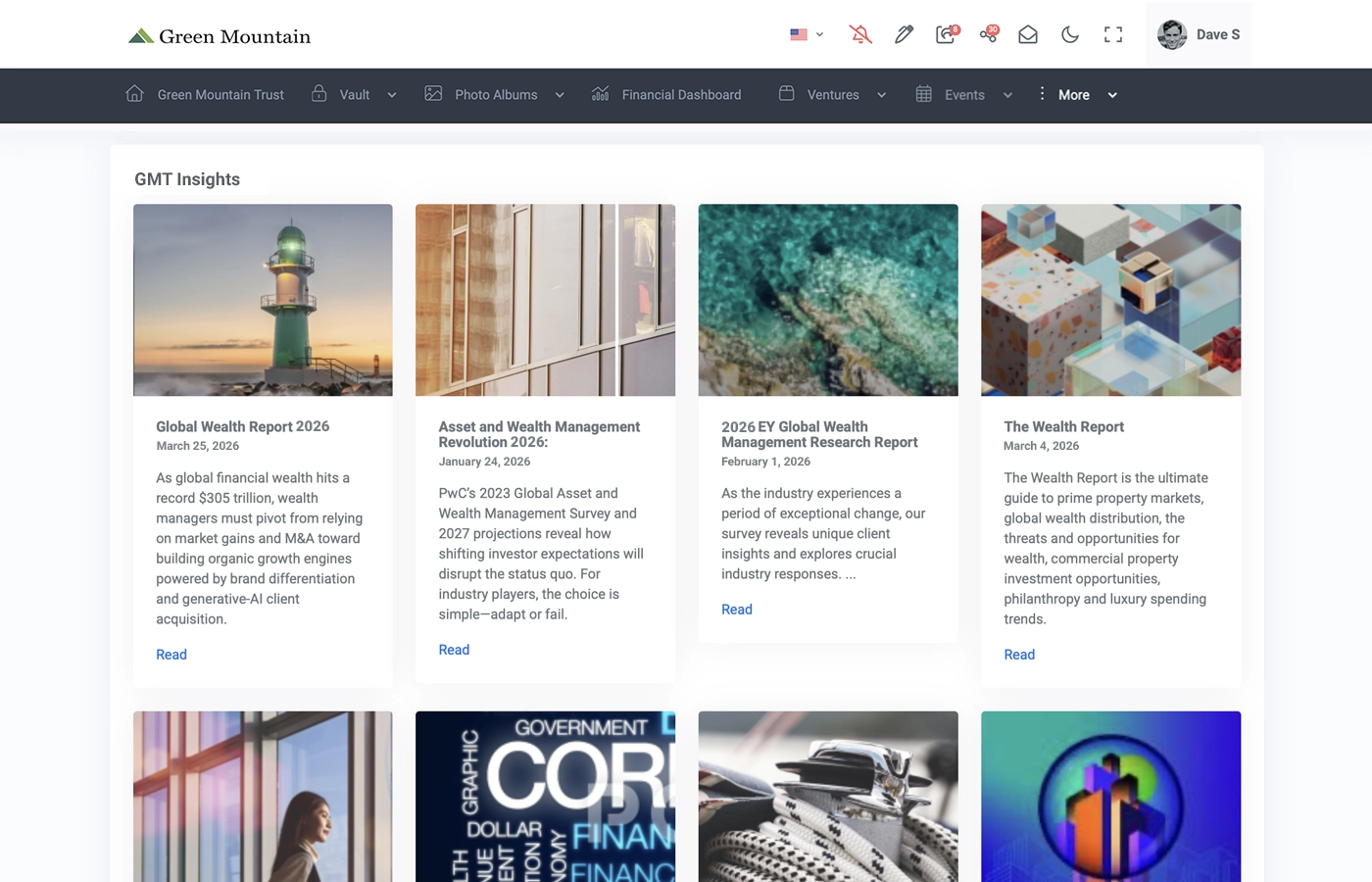The image size is (1372, 882).
Task: Open the Dave S user menu
Action: tap(1199, 34)
